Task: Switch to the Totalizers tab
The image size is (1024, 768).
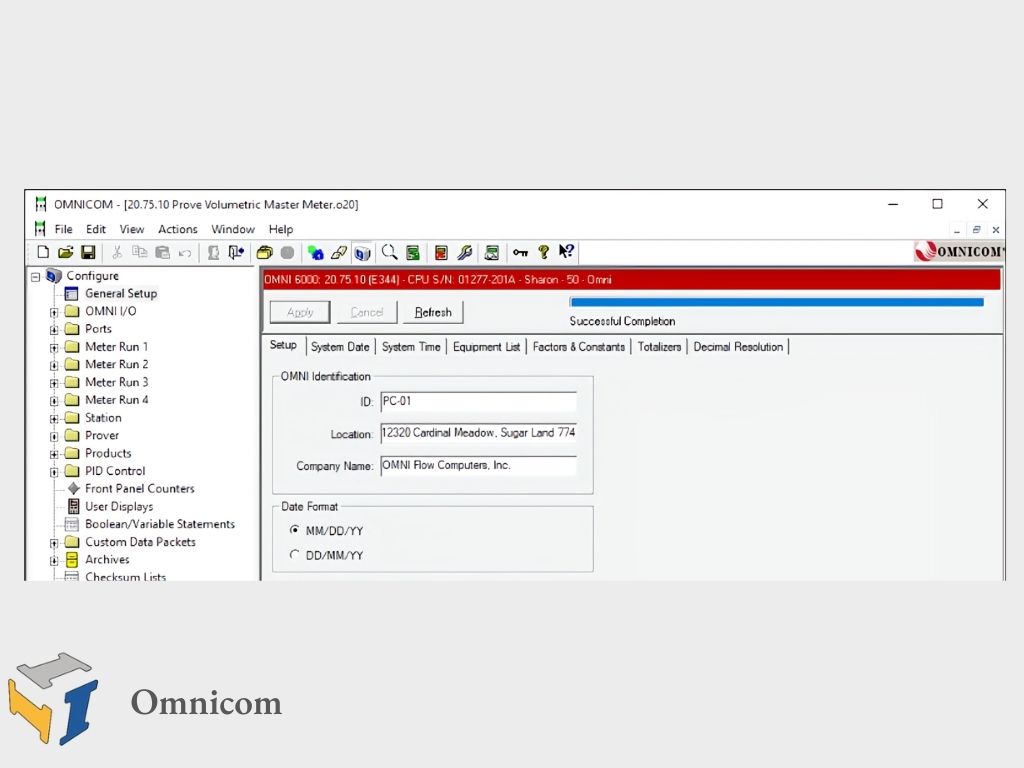Action: [x=659, y=347]
